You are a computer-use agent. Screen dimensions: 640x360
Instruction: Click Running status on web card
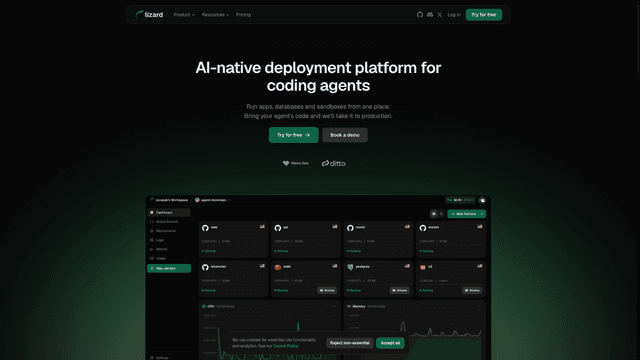pos(209,251)
